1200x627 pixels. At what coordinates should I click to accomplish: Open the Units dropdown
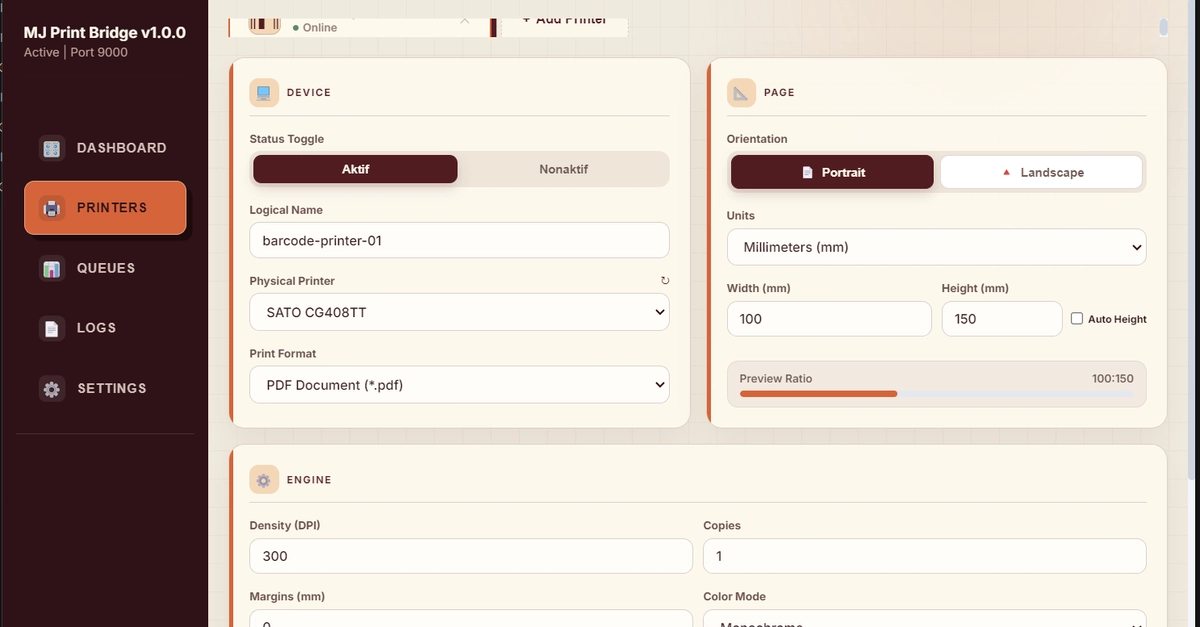(936, 247)
